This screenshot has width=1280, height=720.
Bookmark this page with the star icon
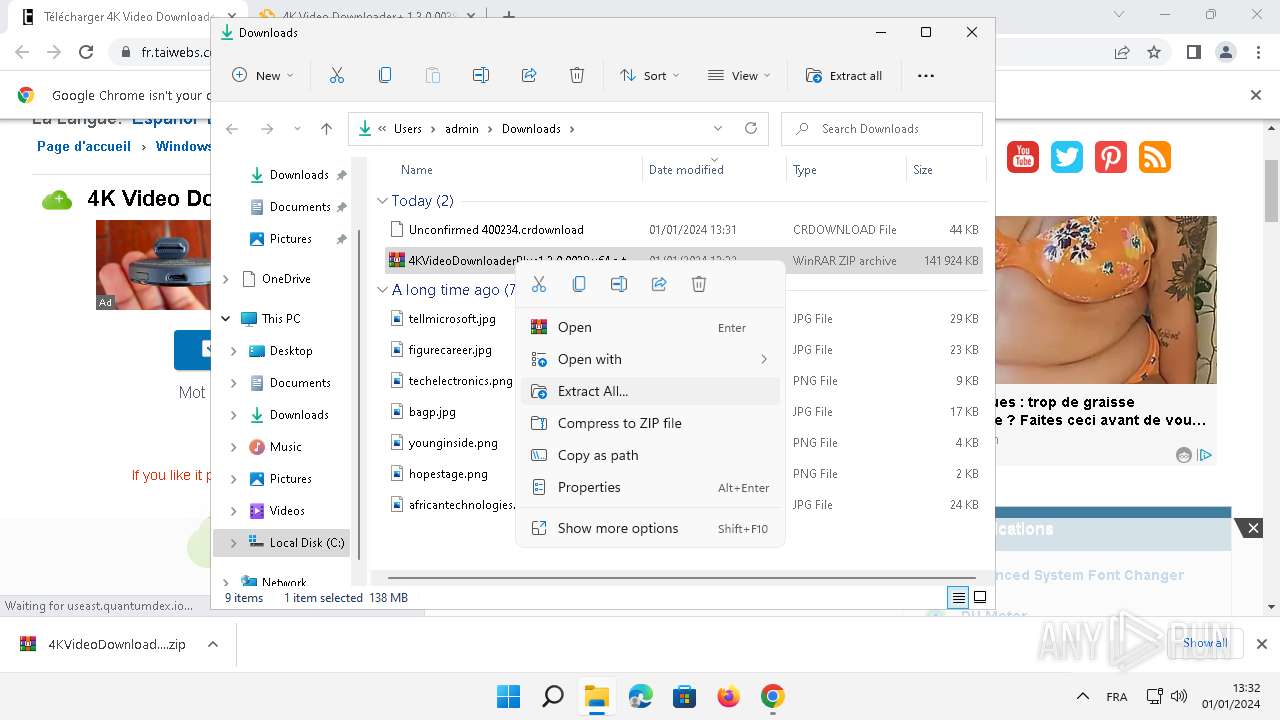1154,52
